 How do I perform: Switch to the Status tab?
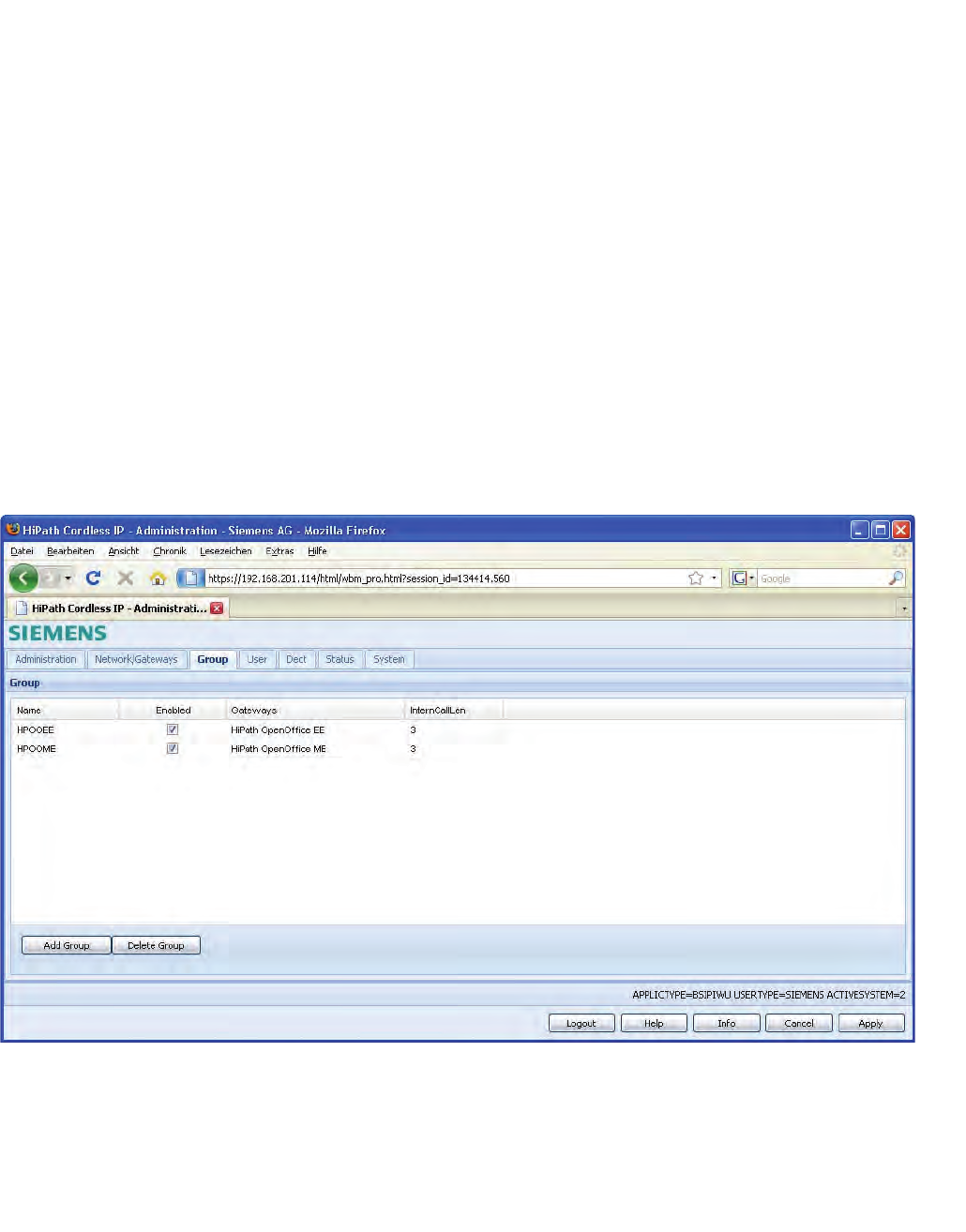(340, 659)
